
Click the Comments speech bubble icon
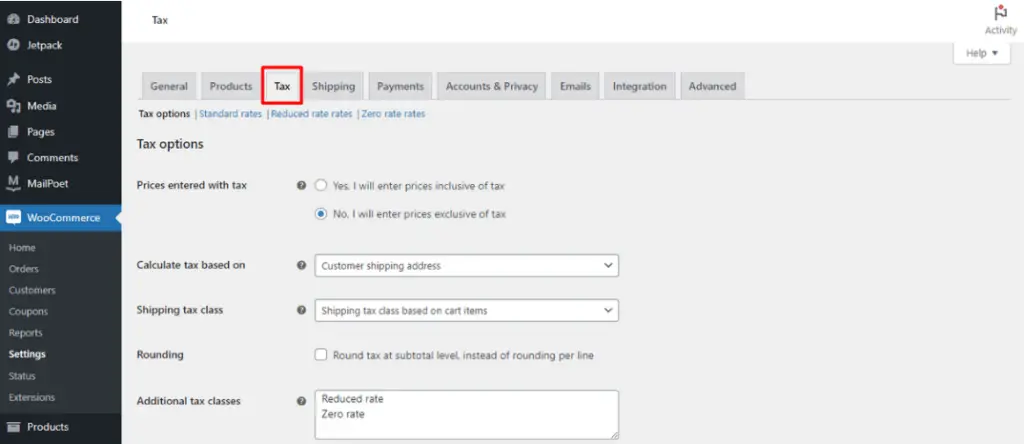tap(13, 158)
